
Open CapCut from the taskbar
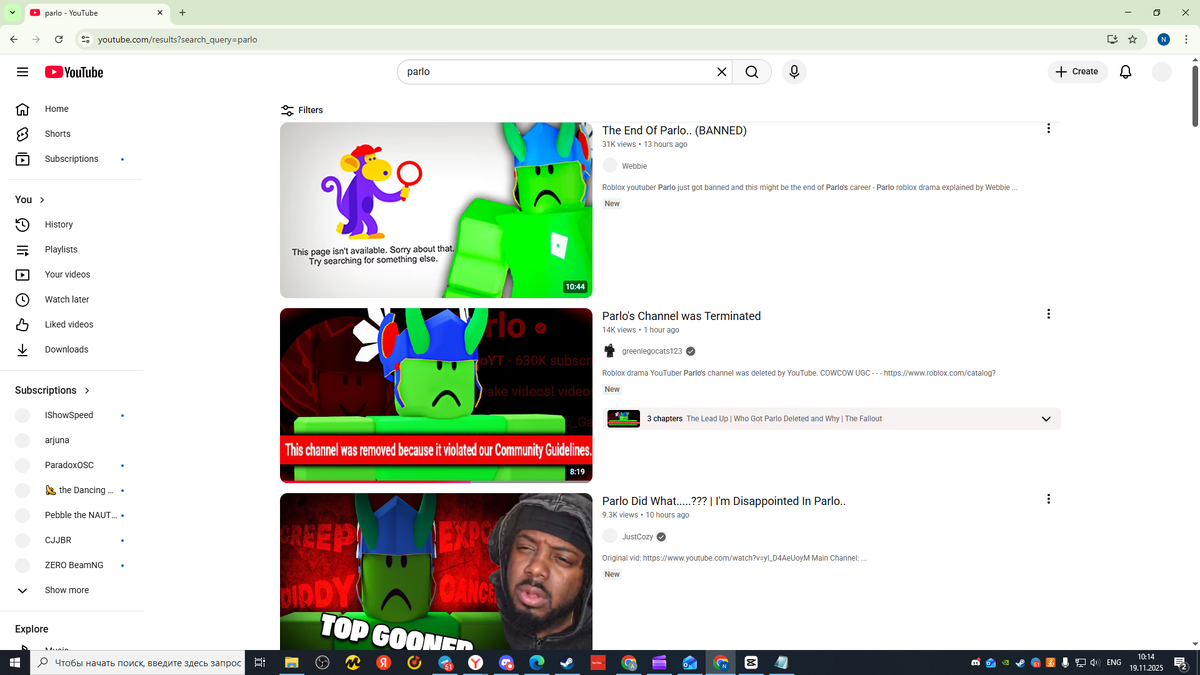tap(751, 662)
